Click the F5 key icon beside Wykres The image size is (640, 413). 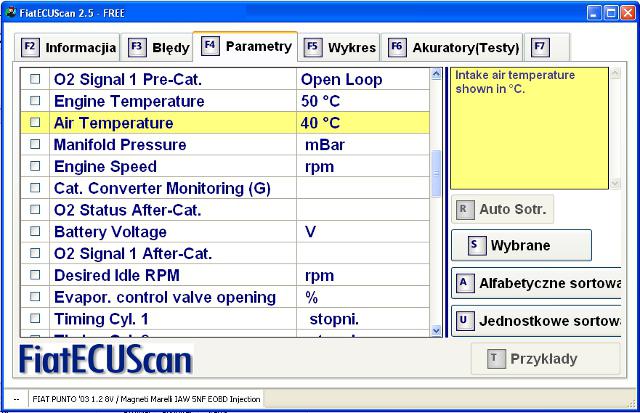click(x=313, y=47)
